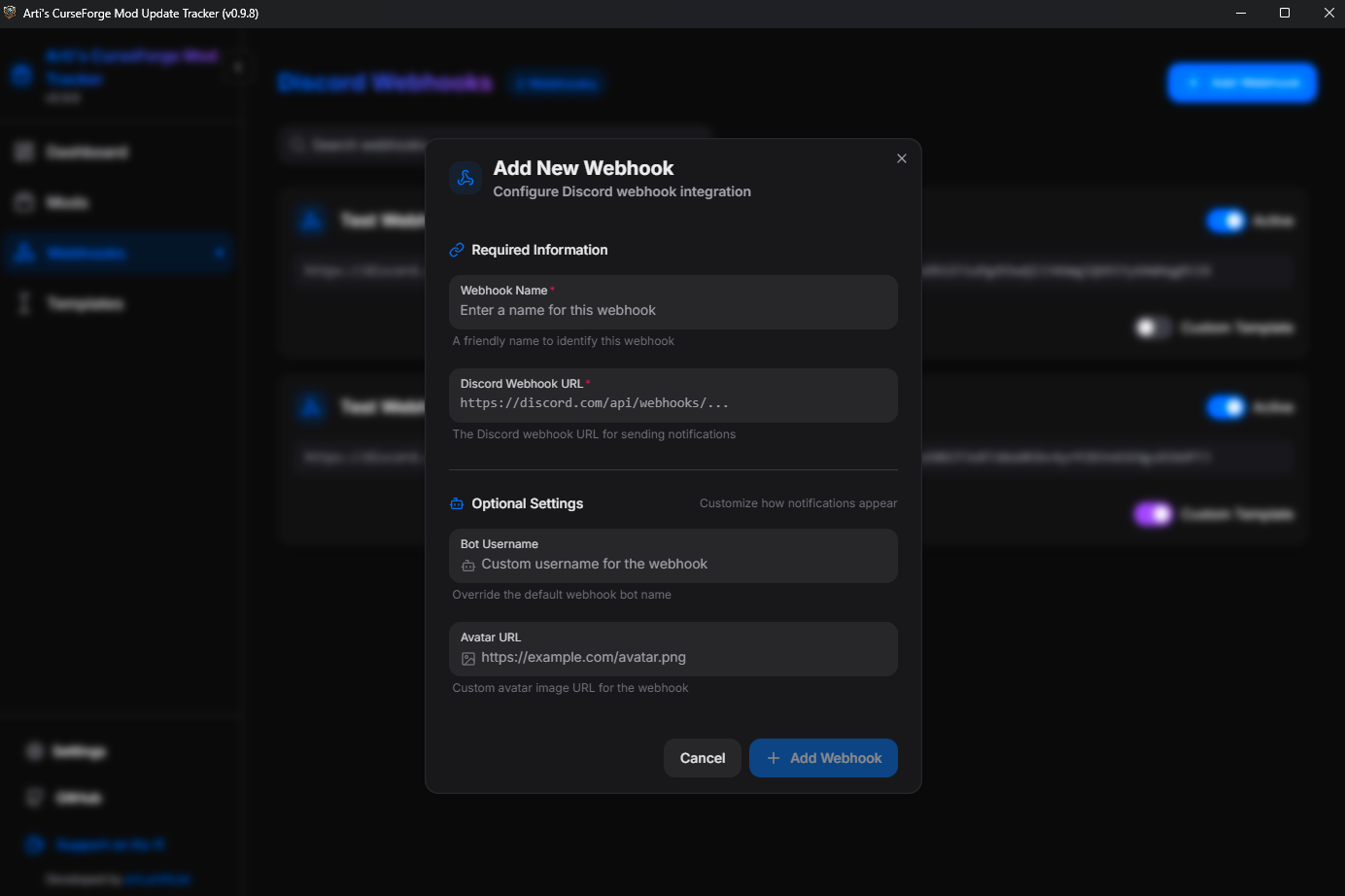Click the robot icon in Bot Username field
Image resolution: width=1345 pixels, height=896 pixels.
(468, 565)
